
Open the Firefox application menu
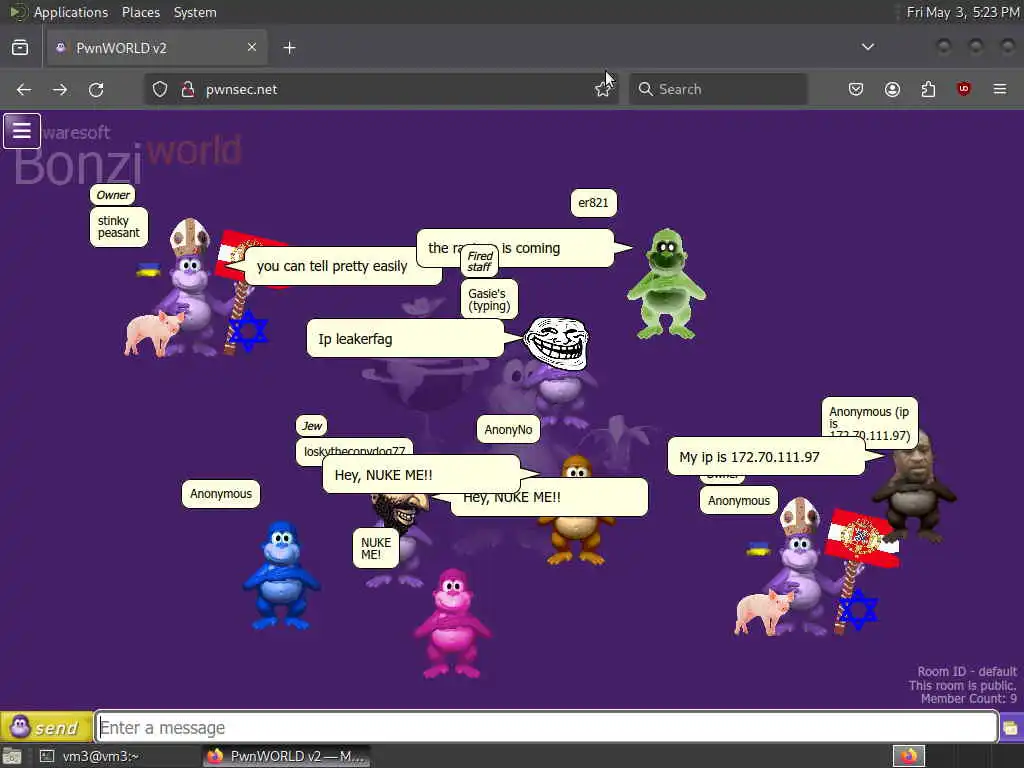click(x=999, y=89)
